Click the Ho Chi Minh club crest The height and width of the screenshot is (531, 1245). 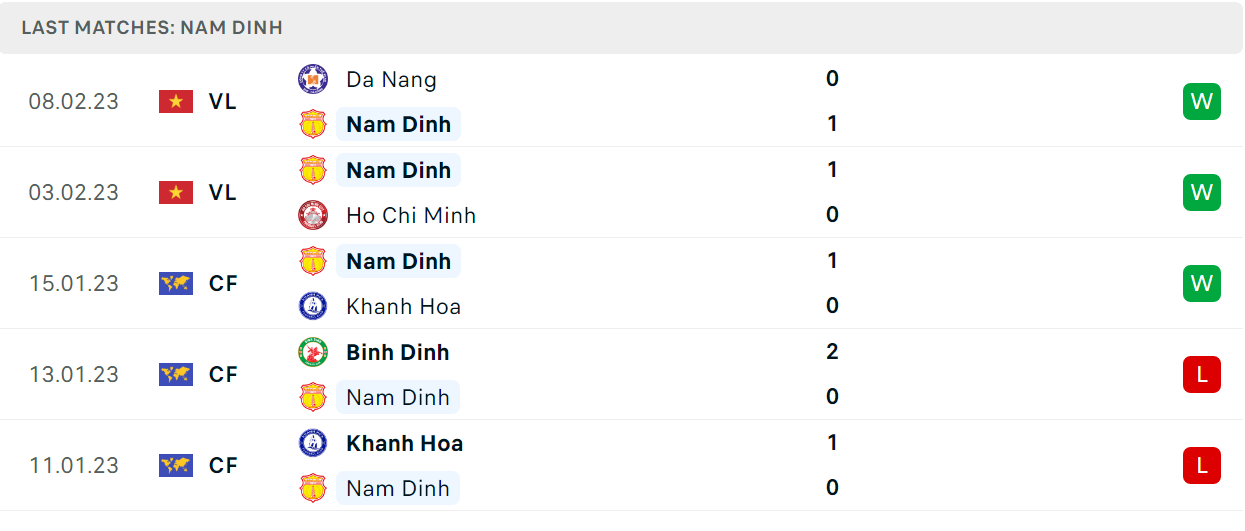313,215
